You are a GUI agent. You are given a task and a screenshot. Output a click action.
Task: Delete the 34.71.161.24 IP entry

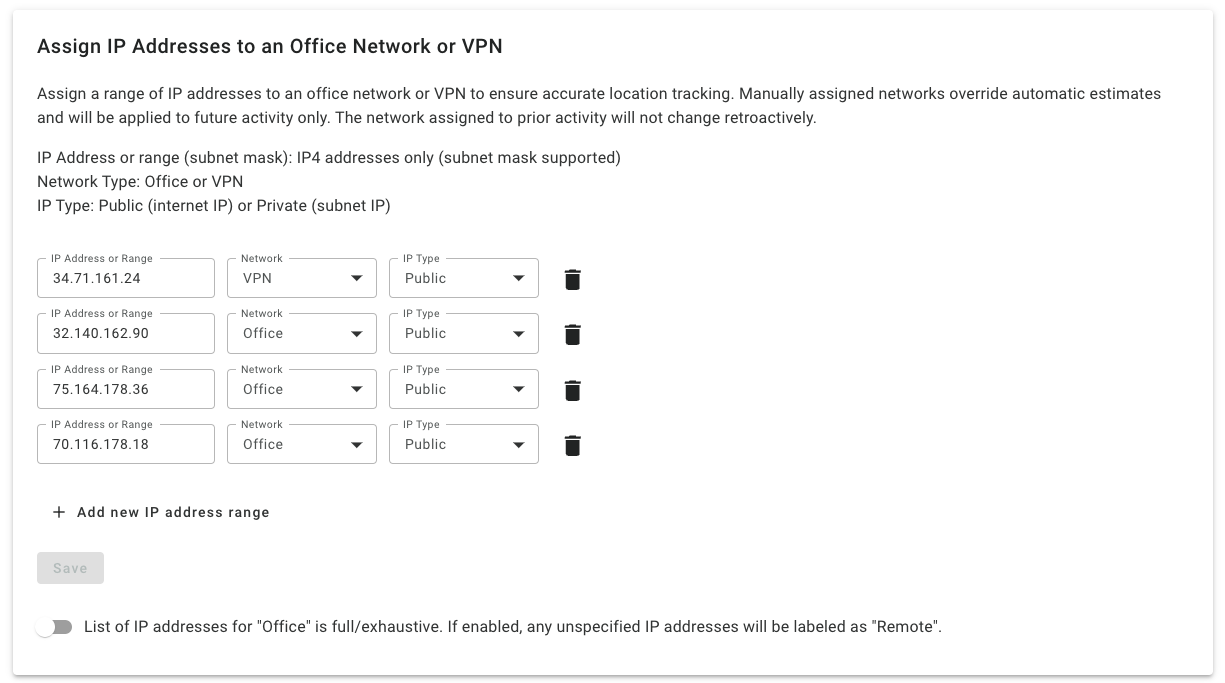572,279
